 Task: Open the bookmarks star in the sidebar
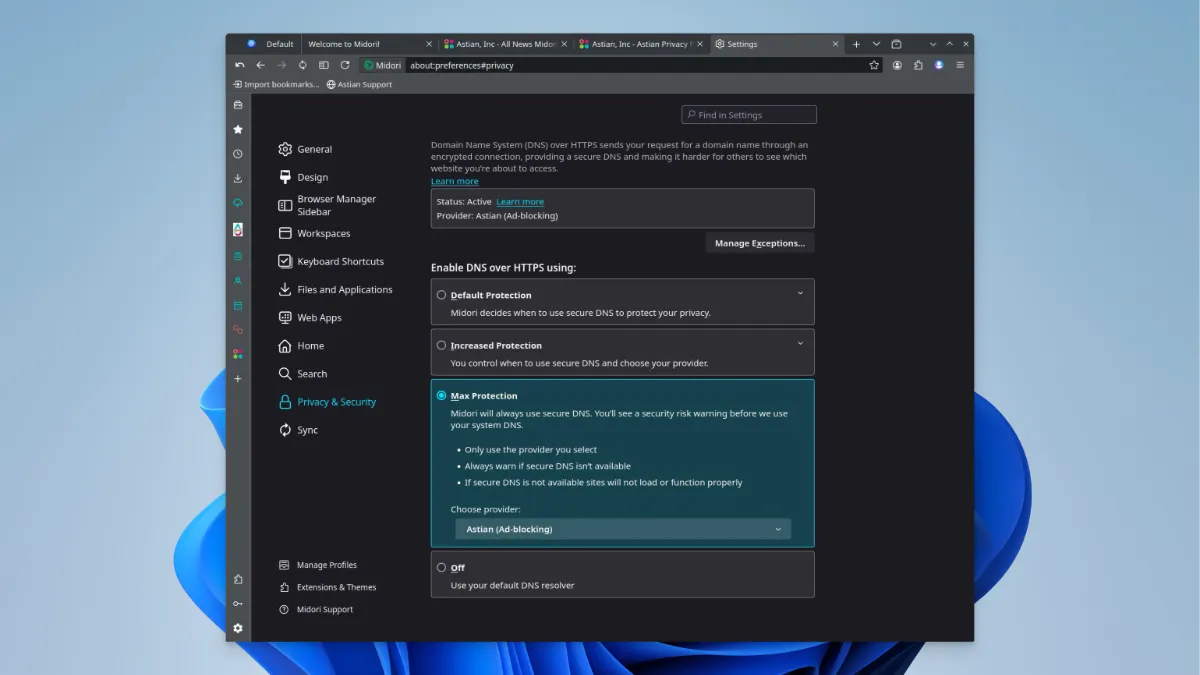(x=238, y=129)
